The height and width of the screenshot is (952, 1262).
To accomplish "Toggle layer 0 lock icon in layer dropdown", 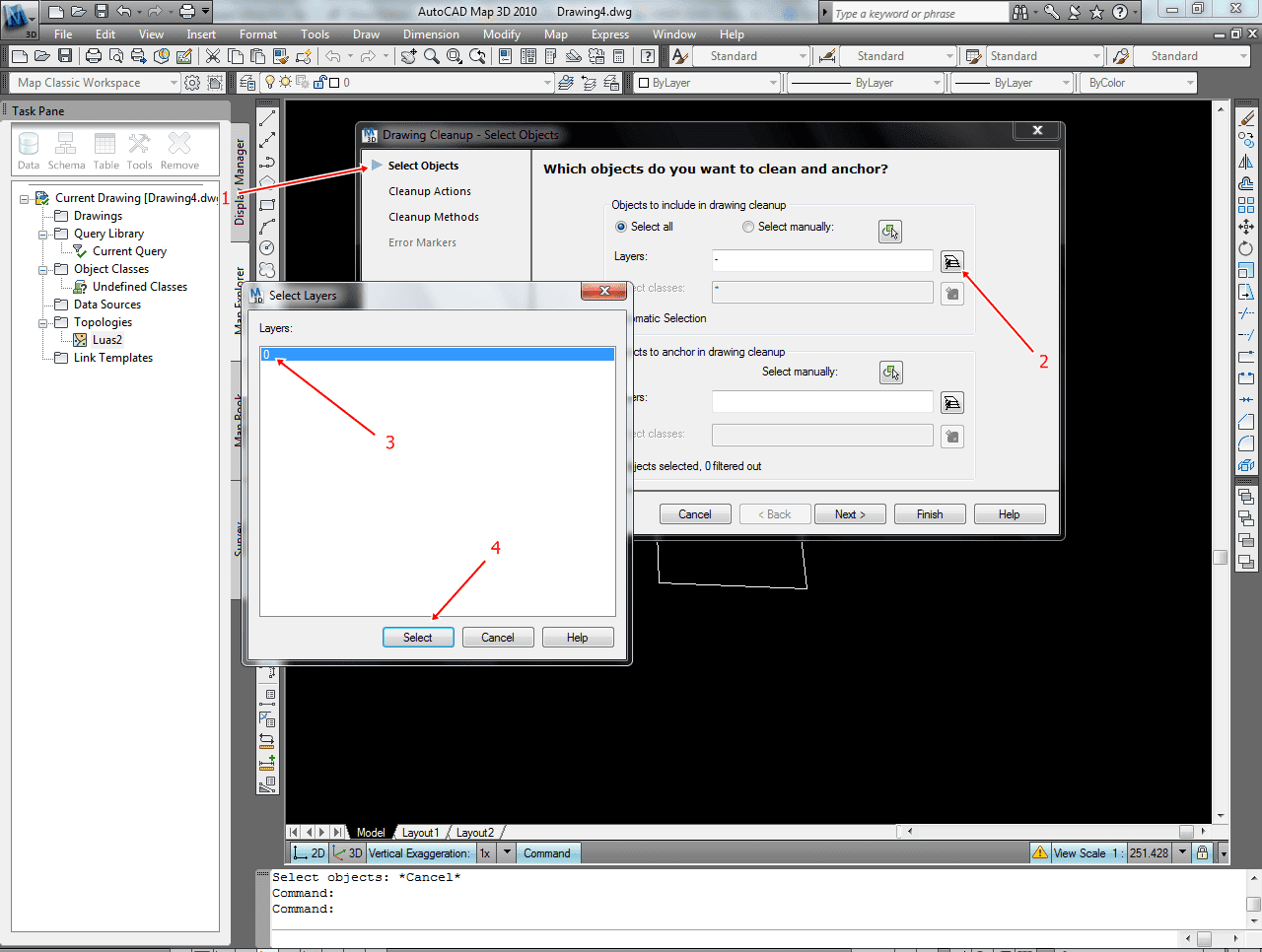I will 319,83.
